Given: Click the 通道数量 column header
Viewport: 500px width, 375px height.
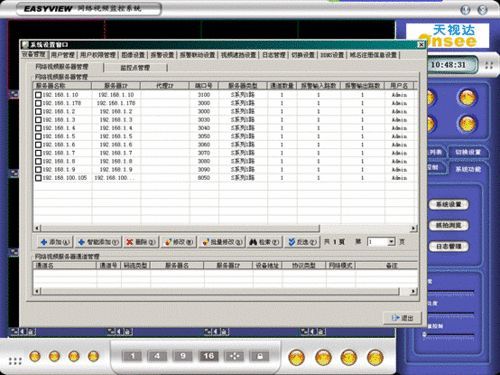Looking at the screenshot, I should [x=282, y=86].
